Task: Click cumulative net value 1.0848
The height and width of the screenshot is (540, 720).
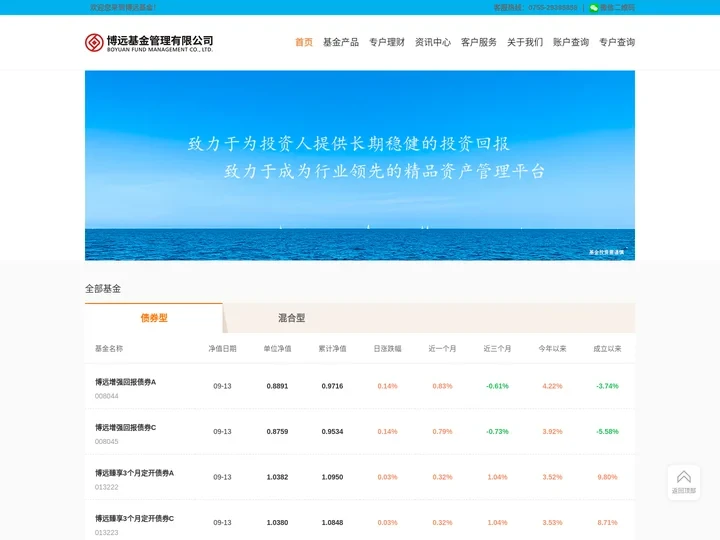Action: coord(332,523)
